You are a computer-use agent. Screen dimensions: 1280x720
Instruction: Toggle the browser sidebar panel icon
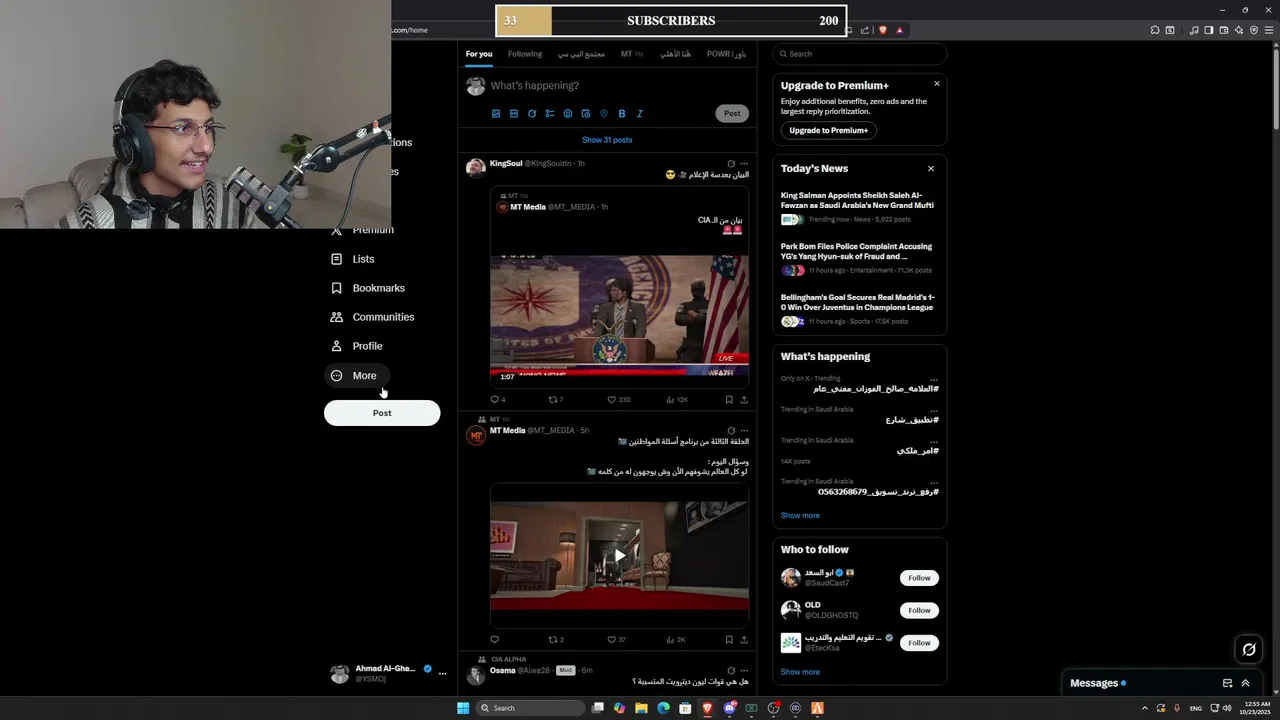pos(1208,30)
